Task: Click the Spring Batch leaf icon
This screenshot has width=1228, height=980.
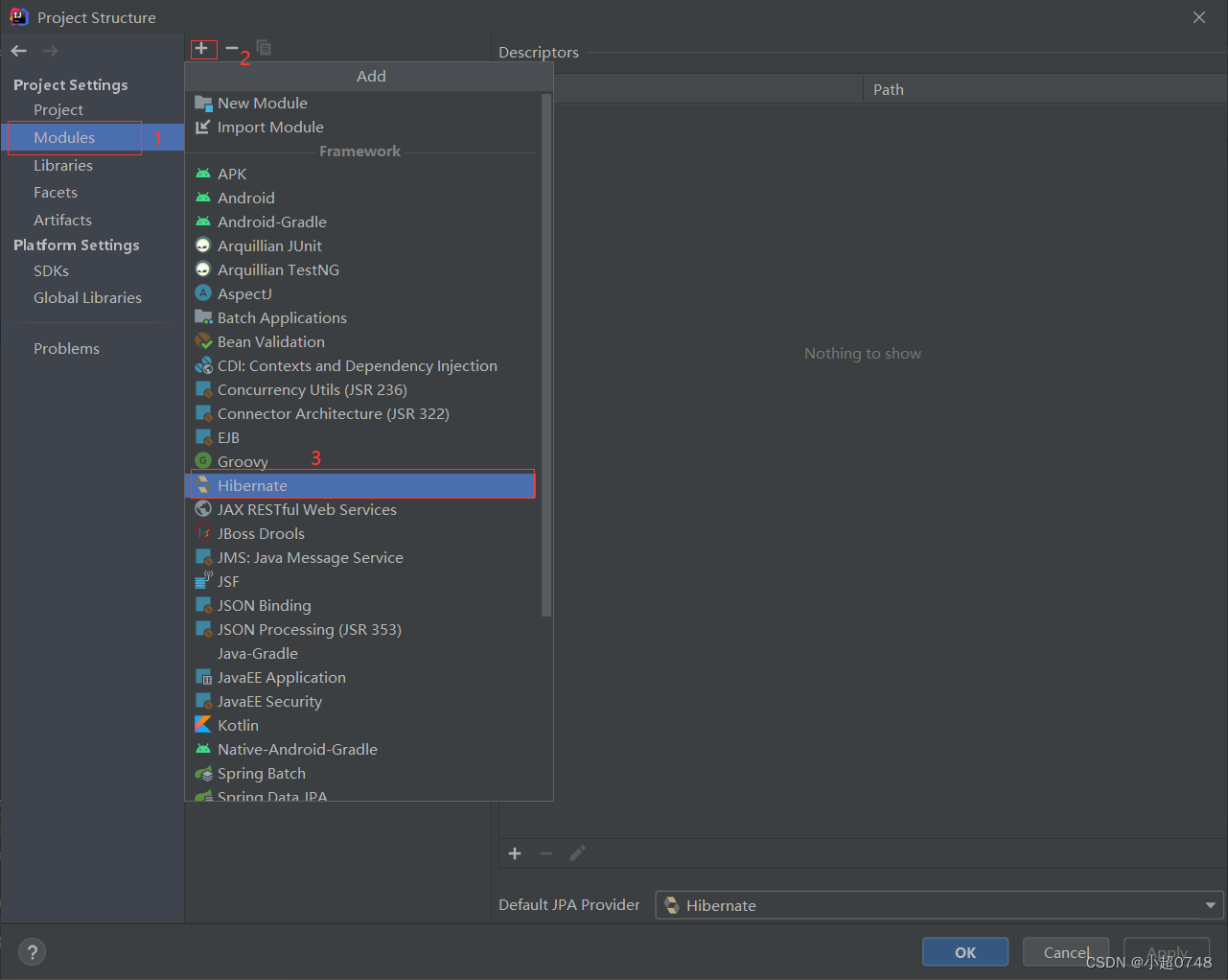Action: 203,773
